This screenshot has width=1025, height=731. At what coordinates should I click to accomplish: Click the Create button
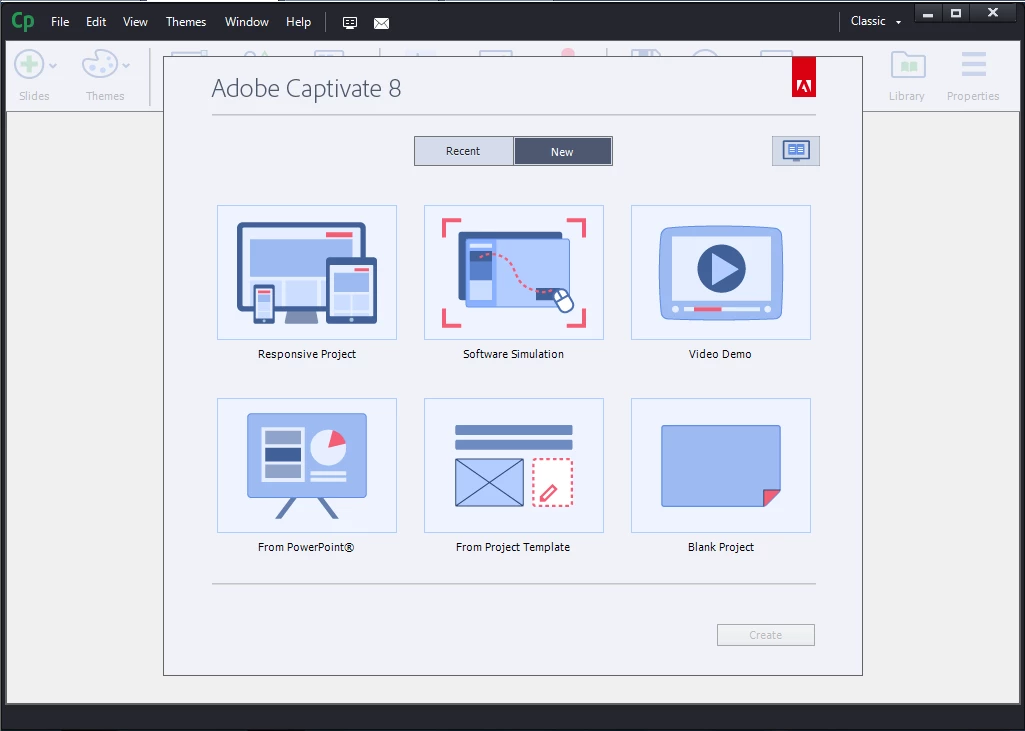(765, 635)
